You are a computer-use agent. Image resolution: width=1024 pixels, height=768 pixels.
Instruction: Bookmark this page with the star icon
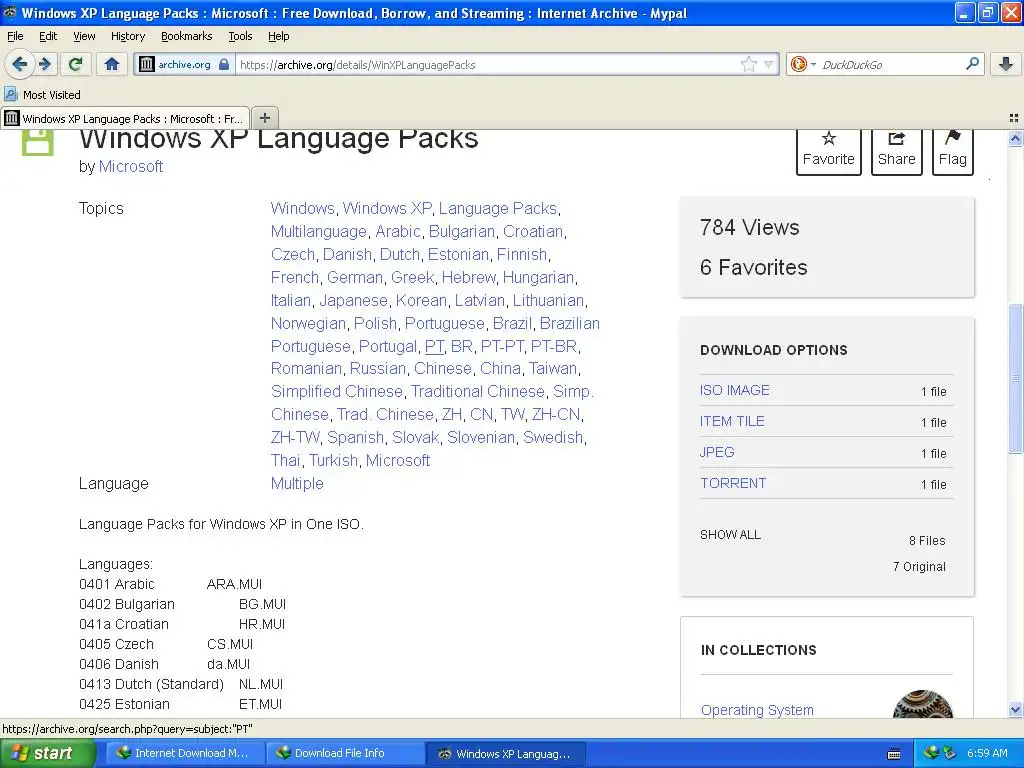tap(748, 64)
